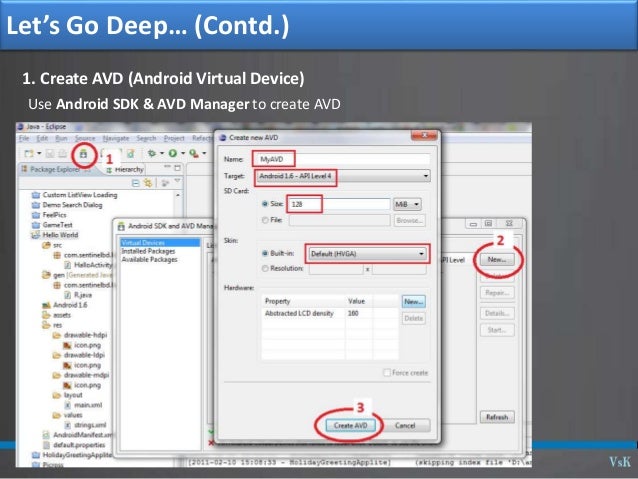Select the Abstracted LCD density property row

click(x=330, y=313)
